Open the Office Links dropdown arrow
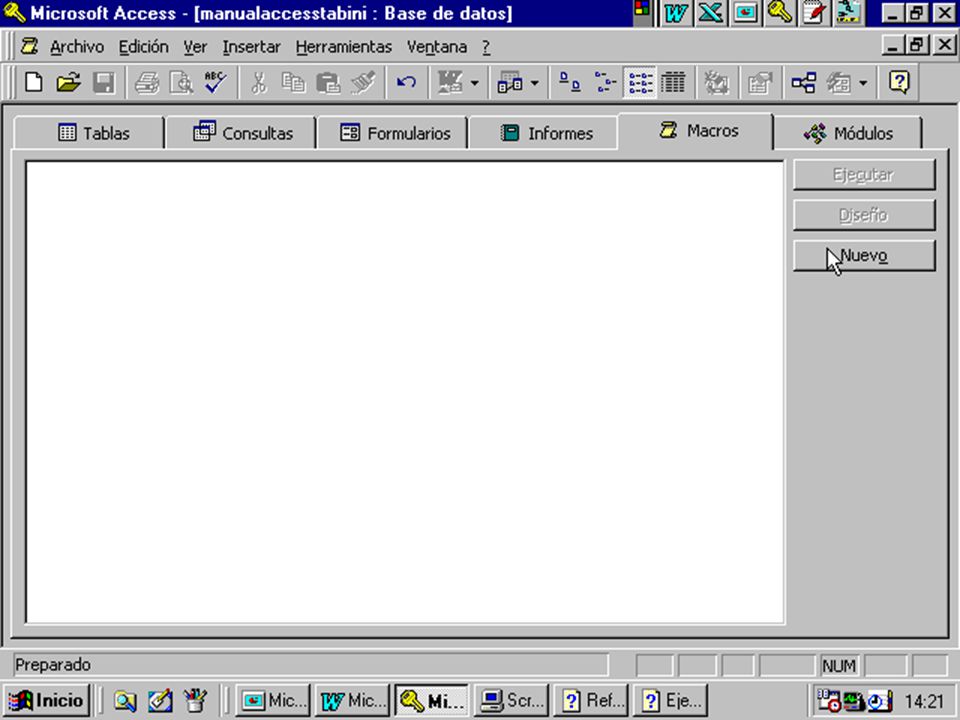Viewport: 960px width, 720px height. click(x=474, y=83)
